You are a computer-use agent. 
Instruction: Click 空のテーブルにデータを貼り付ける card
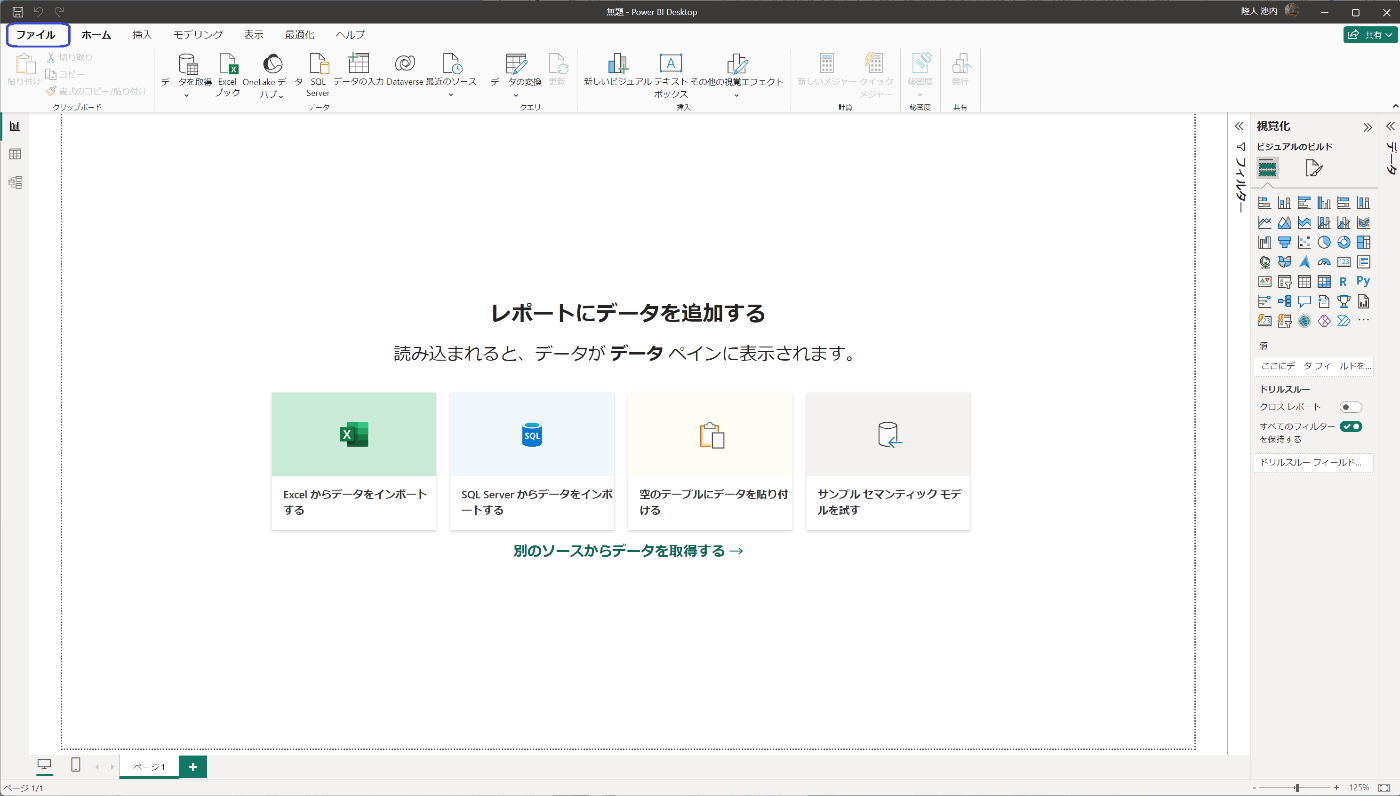tap(710, 461)
